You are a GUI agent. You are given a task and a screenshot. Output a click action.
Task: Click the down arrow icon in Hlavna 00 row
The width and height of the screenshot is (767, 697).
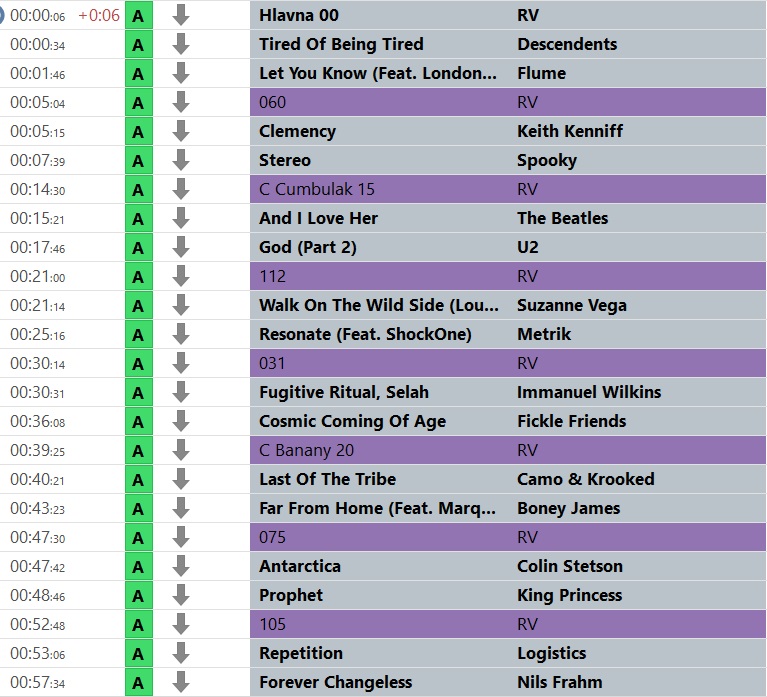180,15
